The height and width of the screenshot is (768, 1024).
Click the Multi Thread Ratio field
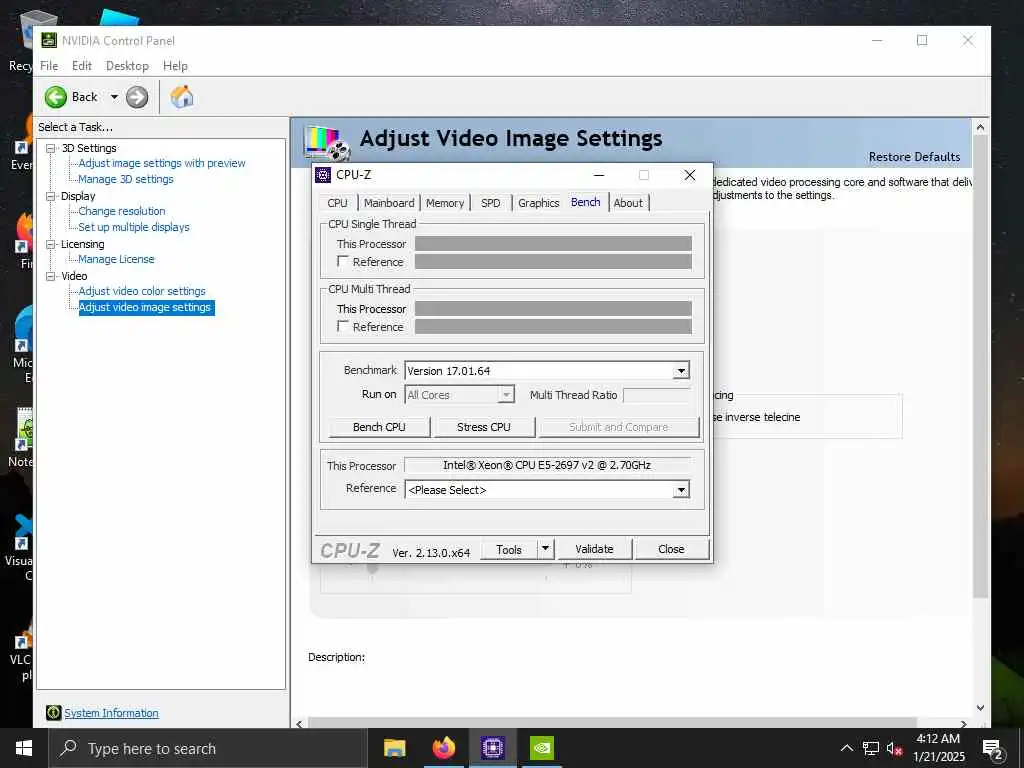[x=656, y=395]
